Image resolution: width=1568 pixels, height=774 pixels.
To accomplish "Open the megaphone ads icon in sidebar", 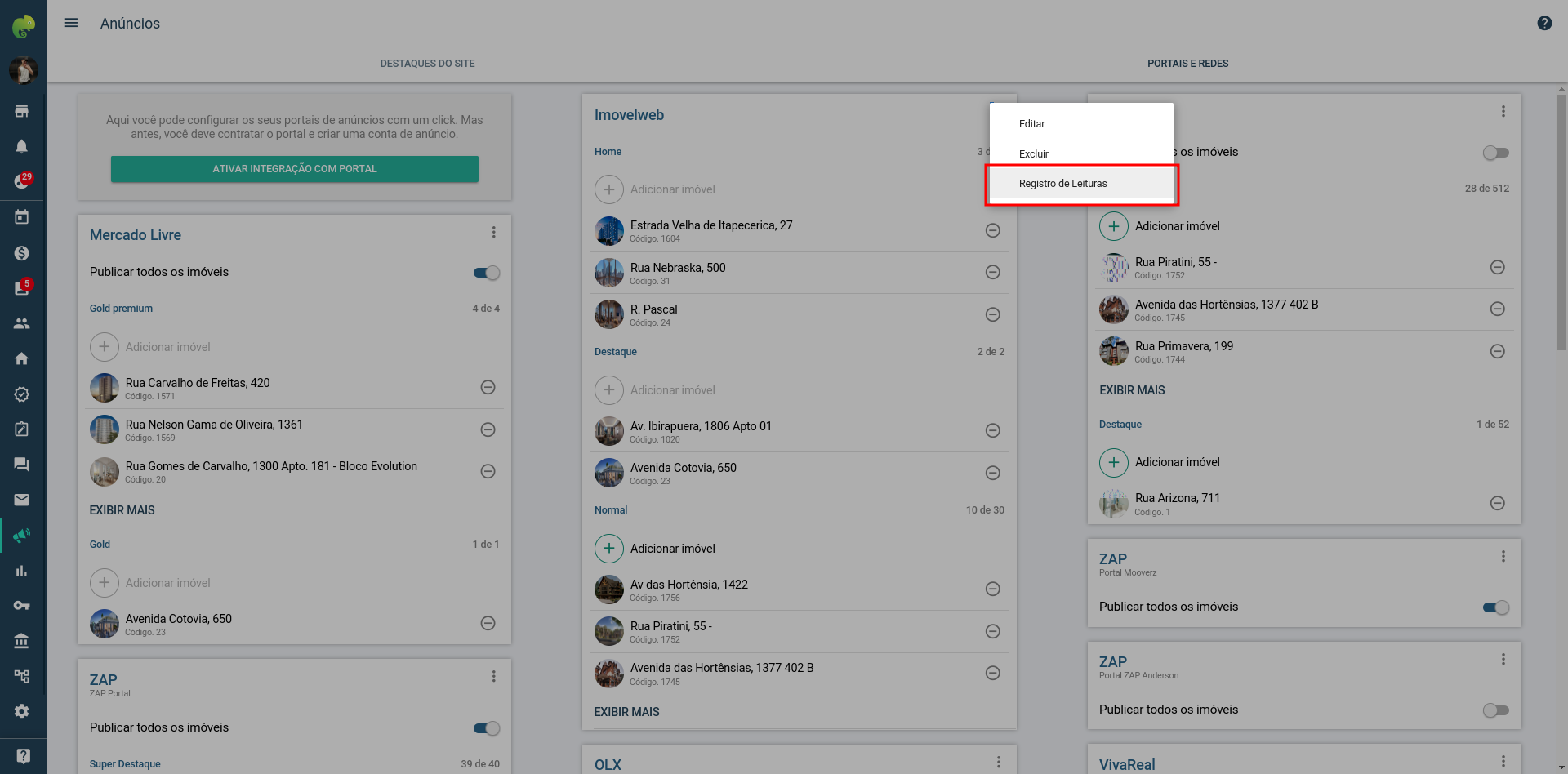I will [22, 536].
